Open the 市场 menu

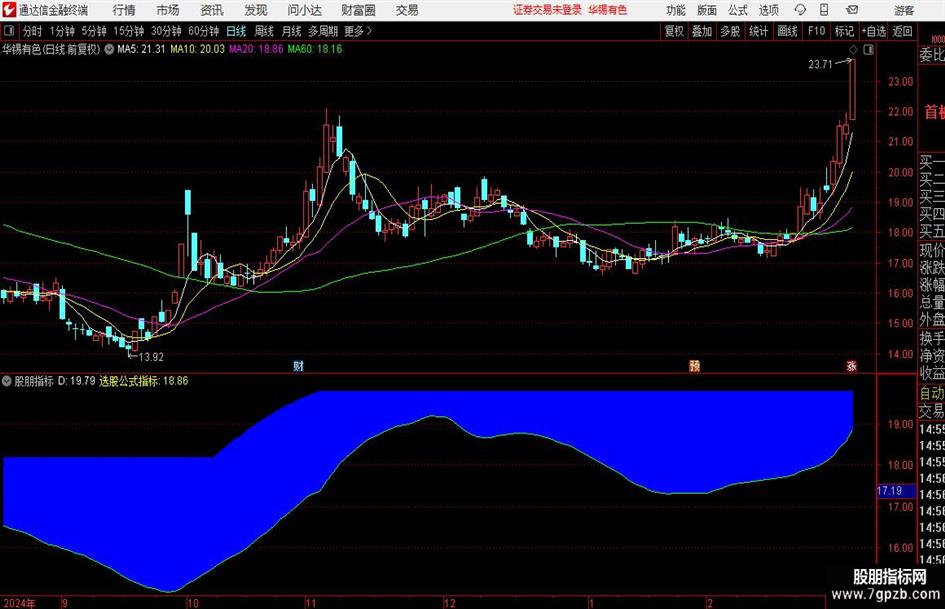(168, 10)
